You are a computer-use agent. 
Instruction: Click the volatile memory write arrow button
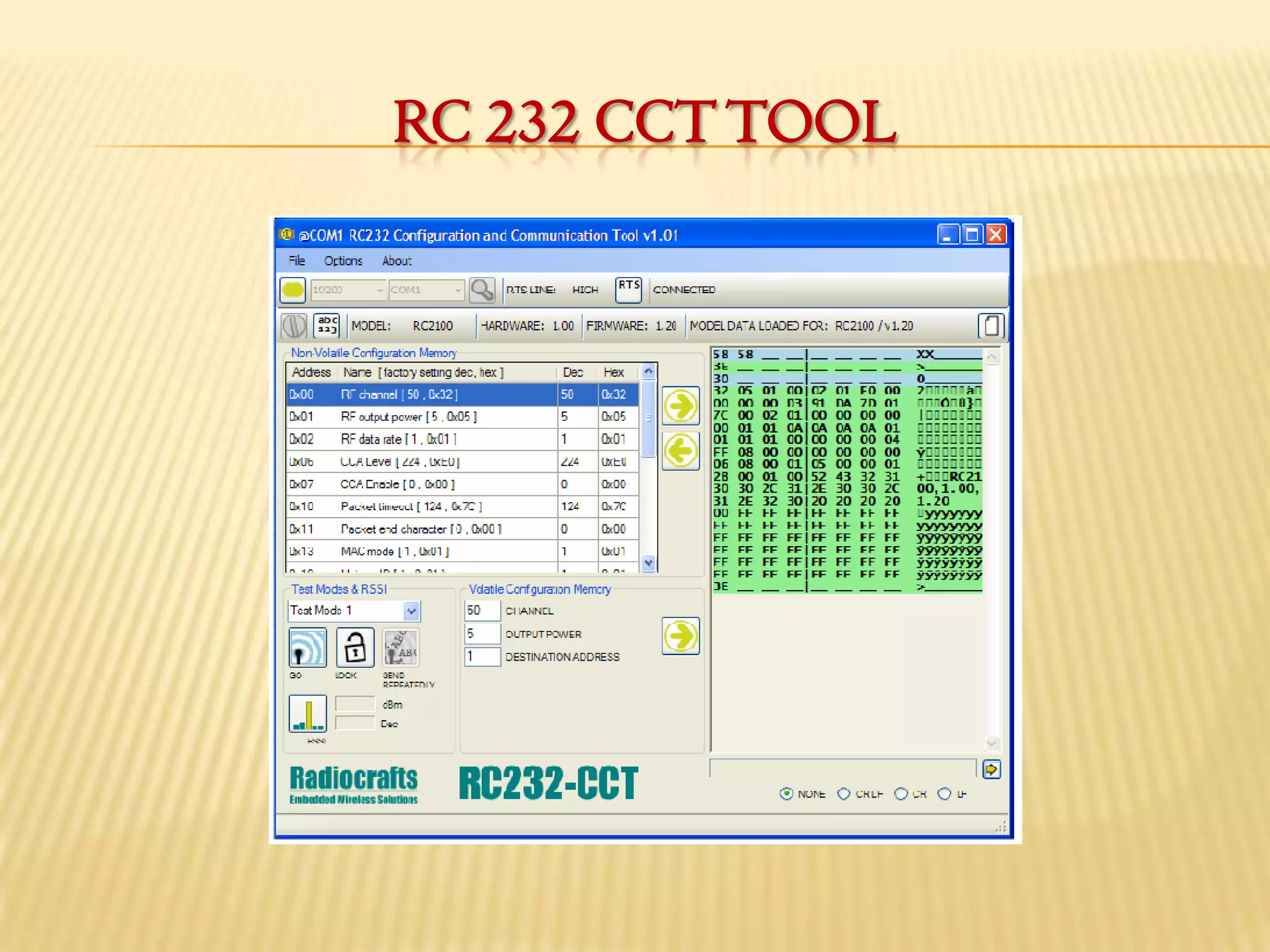pos(681,635)
